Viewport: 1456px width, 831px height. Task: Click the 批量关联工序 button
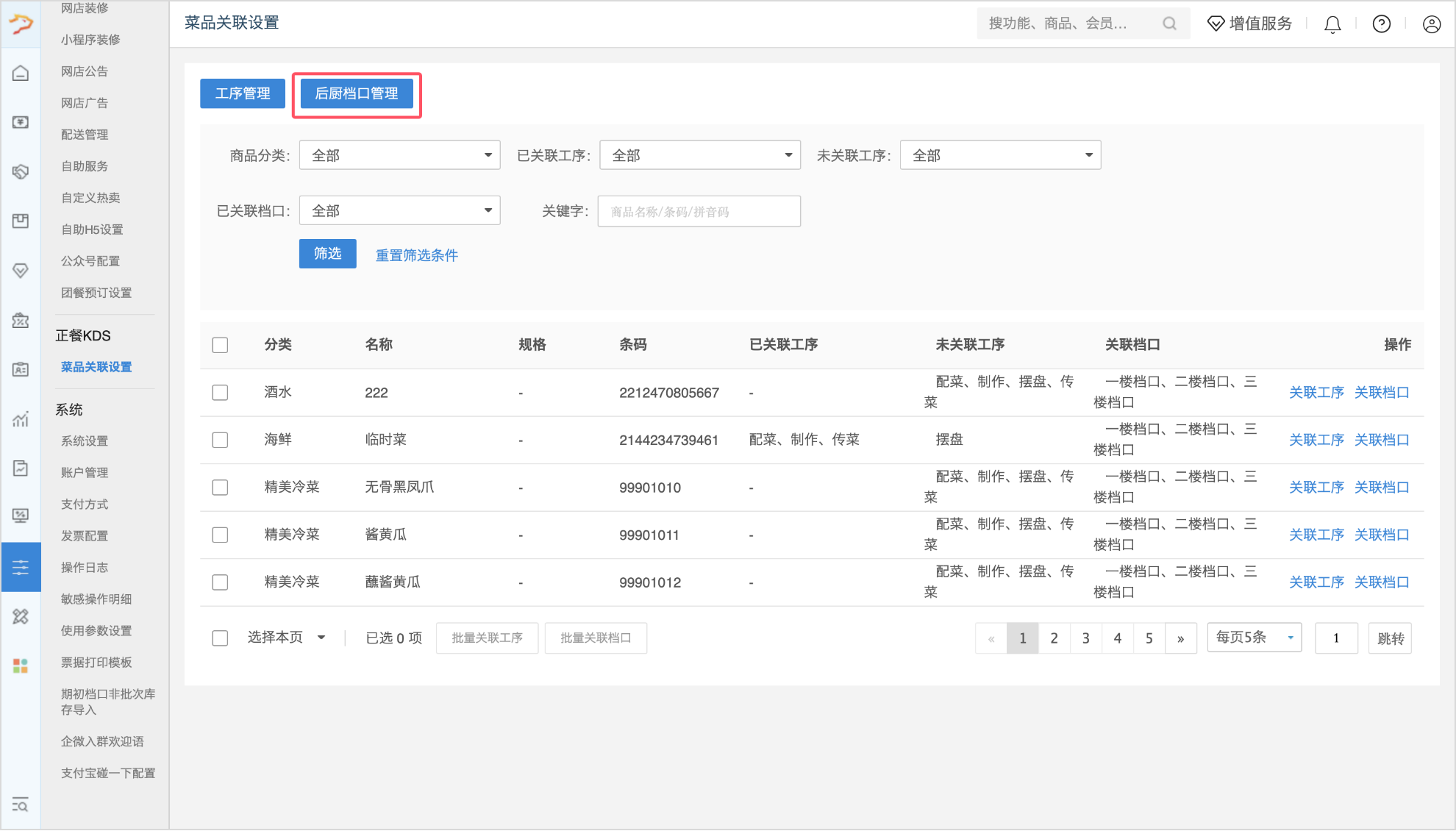coord(488,638)
